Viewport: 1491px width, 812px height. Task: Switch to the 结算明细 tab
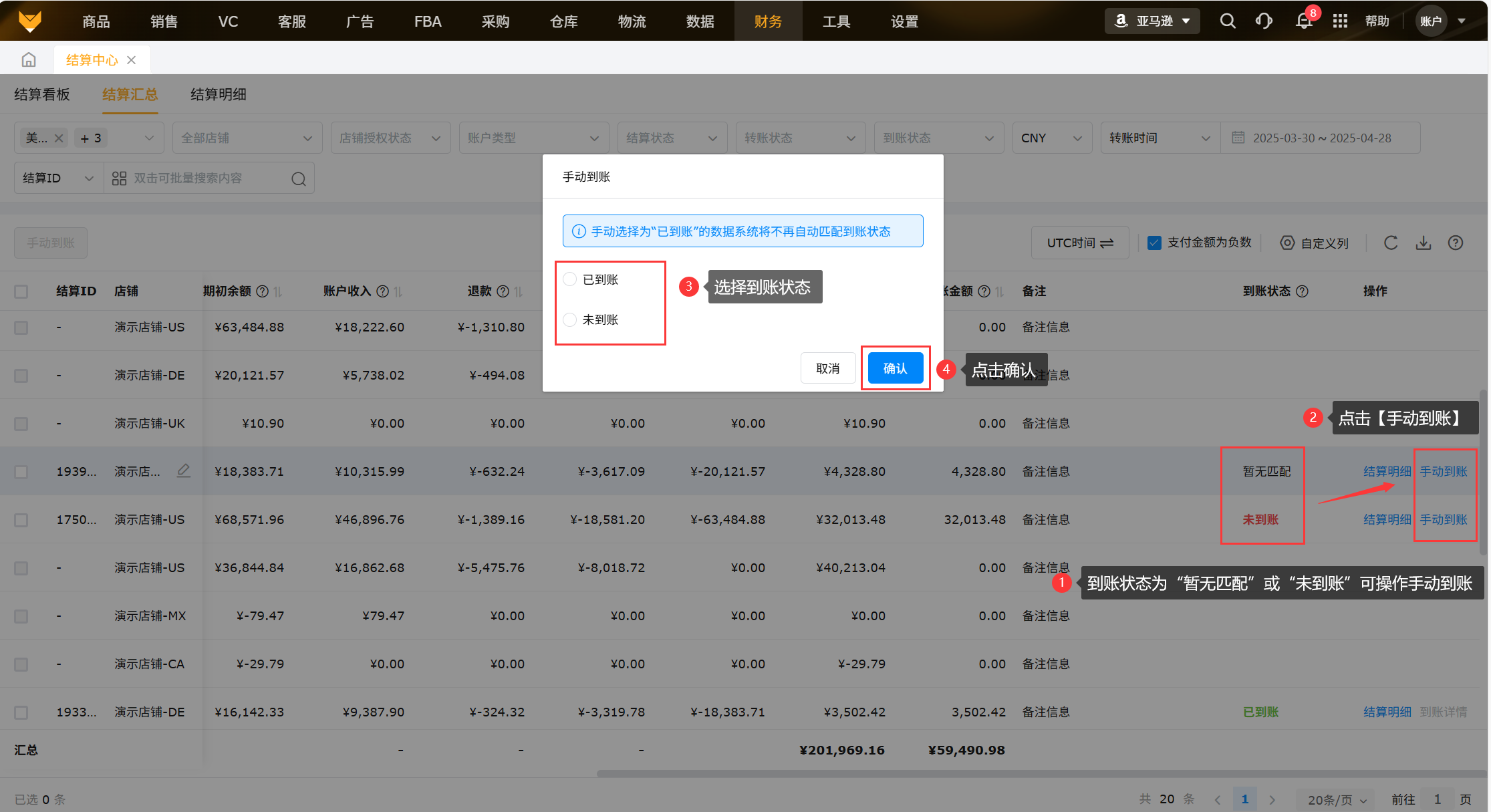(x=218, y=94)
